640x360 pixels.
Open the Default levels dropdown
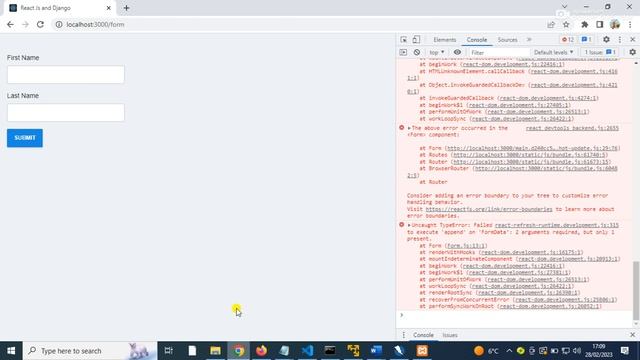(553, 52)
